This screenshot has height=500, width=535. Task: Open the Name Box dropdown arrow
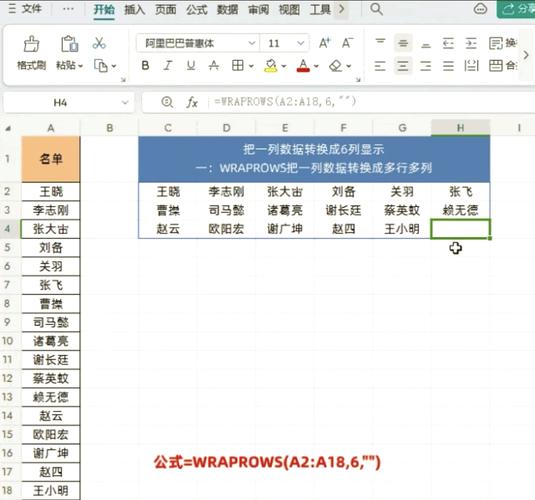coord(125,102)
